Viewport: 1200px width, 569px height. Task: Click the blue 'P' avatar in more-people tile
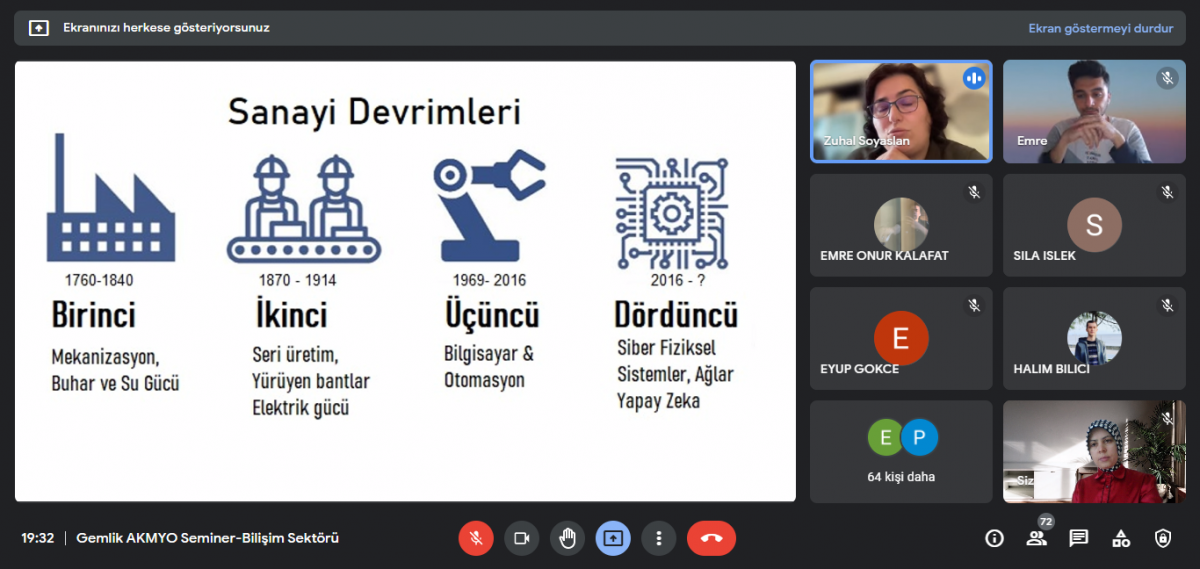(x=918, y=438)
